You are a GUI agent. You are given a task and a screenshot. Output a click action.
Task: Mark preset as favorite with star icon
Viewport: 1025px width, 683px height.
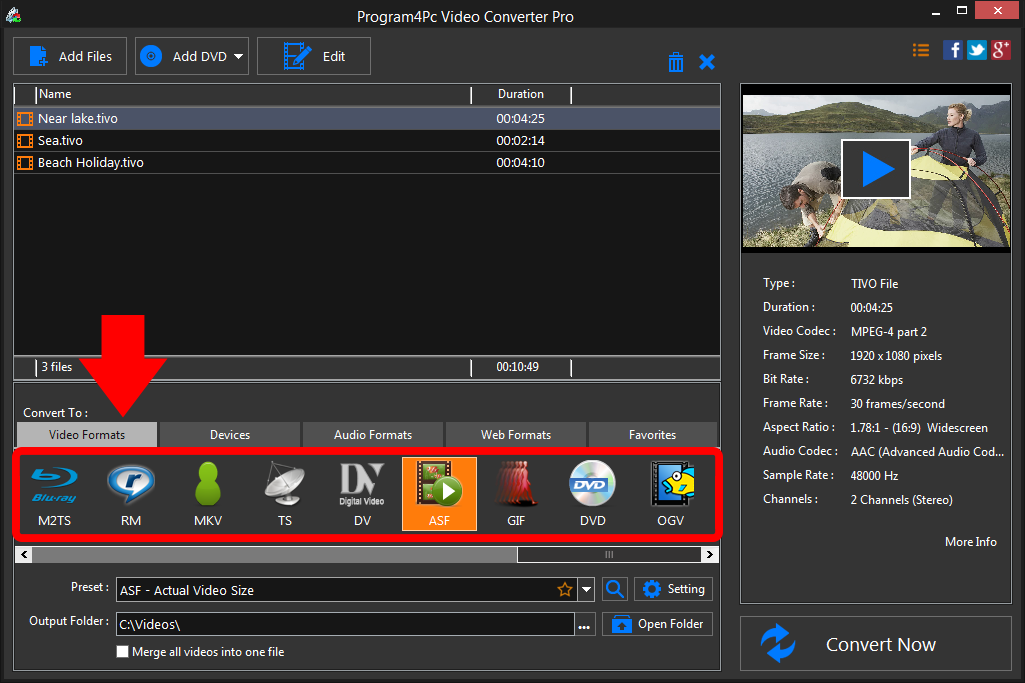pyautogui.click(x=565, y=590)
